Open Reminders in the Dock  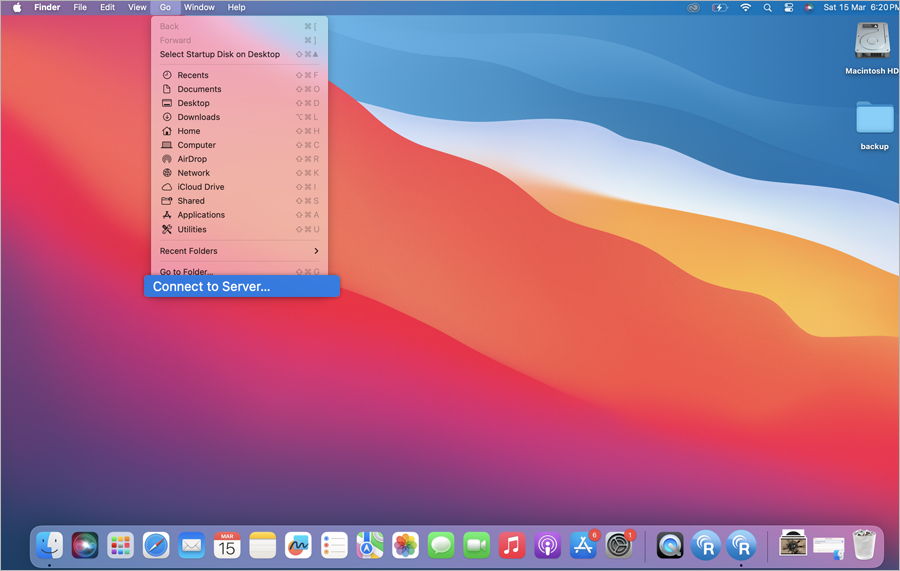(x=334, y=545)
